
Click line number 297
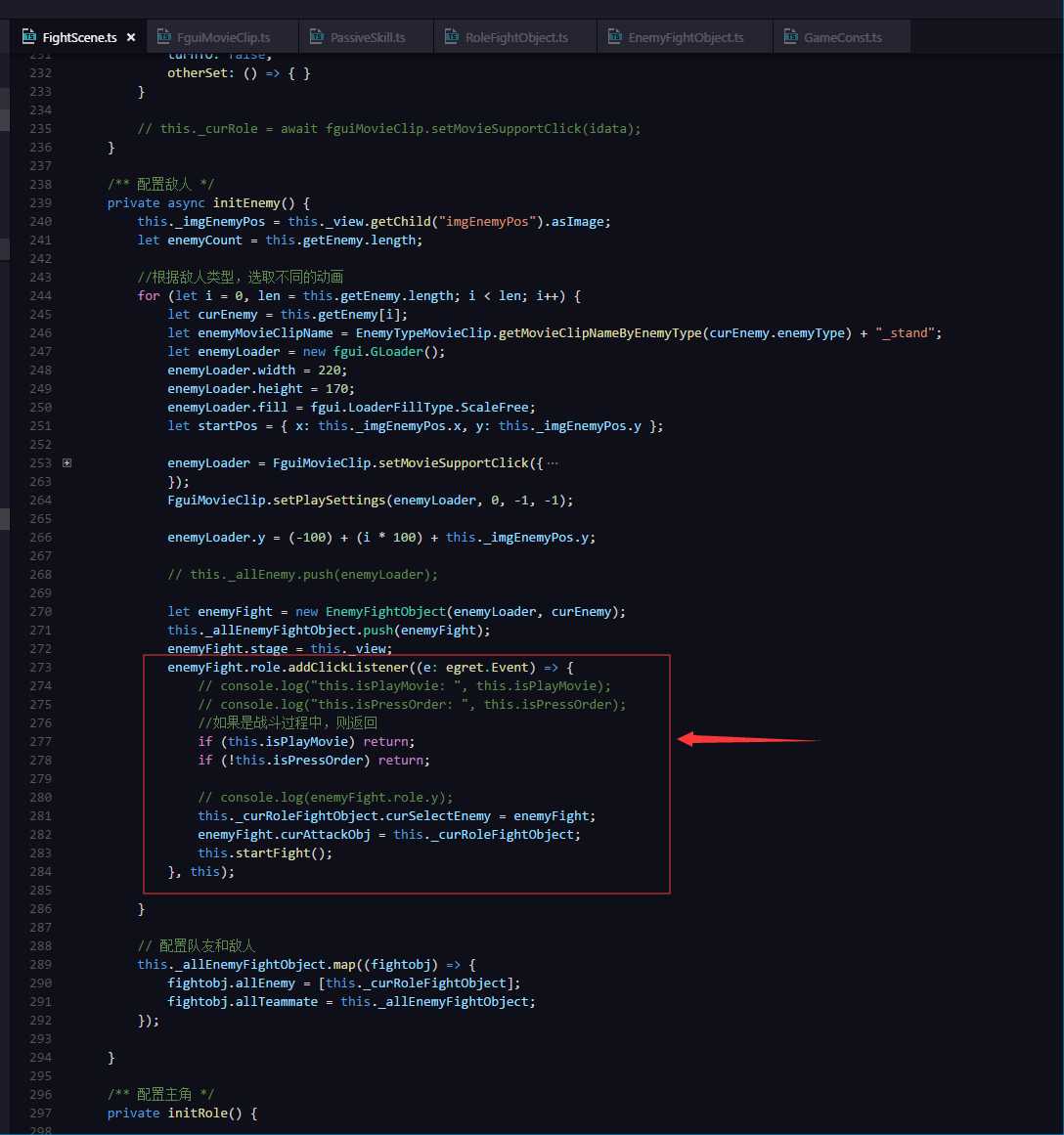click(40, 1113)
